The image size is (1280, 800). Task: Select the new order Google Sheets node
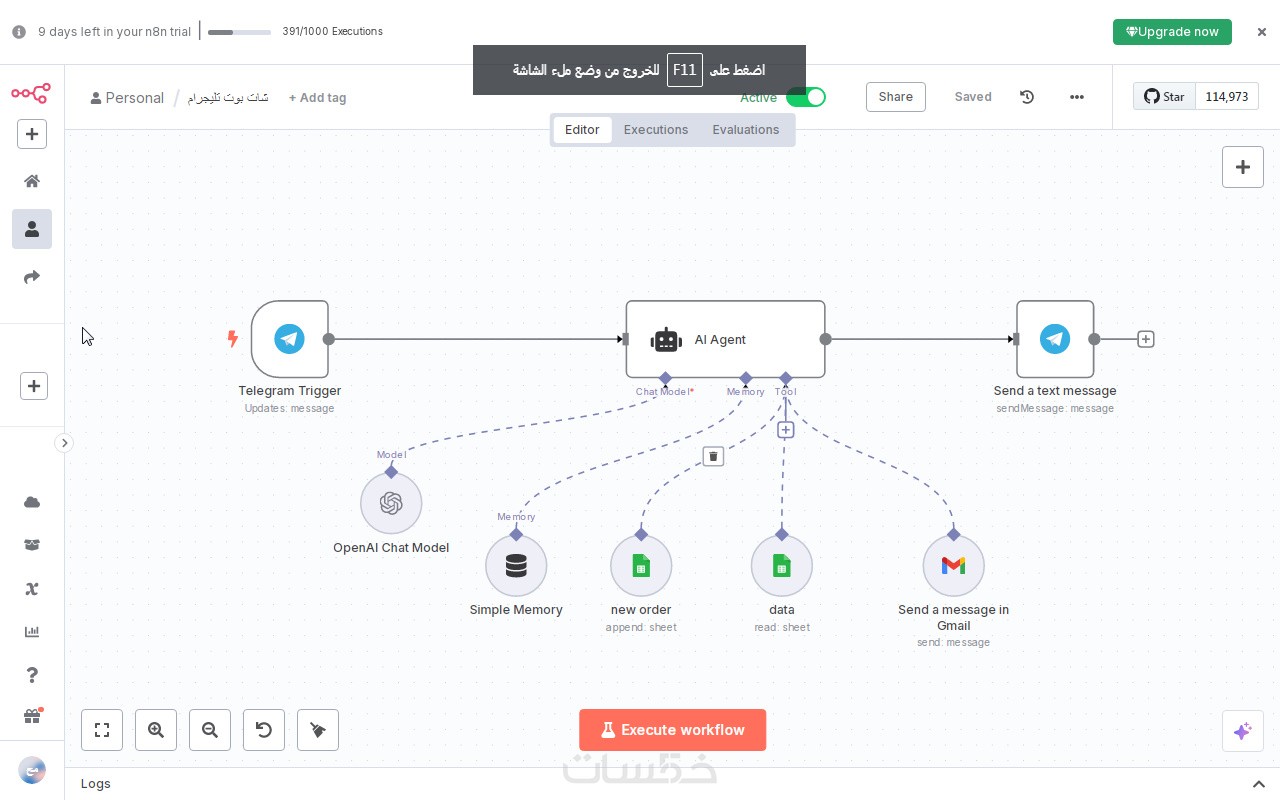pos(641,566)
